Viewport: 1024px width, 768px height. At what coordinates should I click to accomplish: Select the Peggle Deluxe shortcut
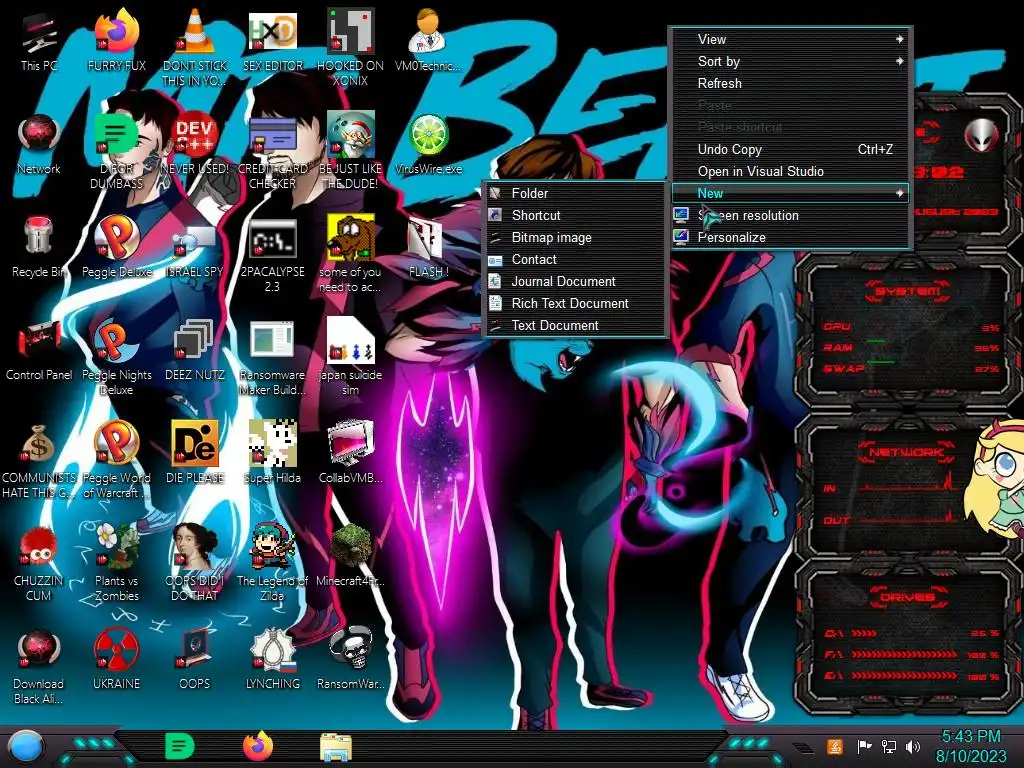coord(116,247)
